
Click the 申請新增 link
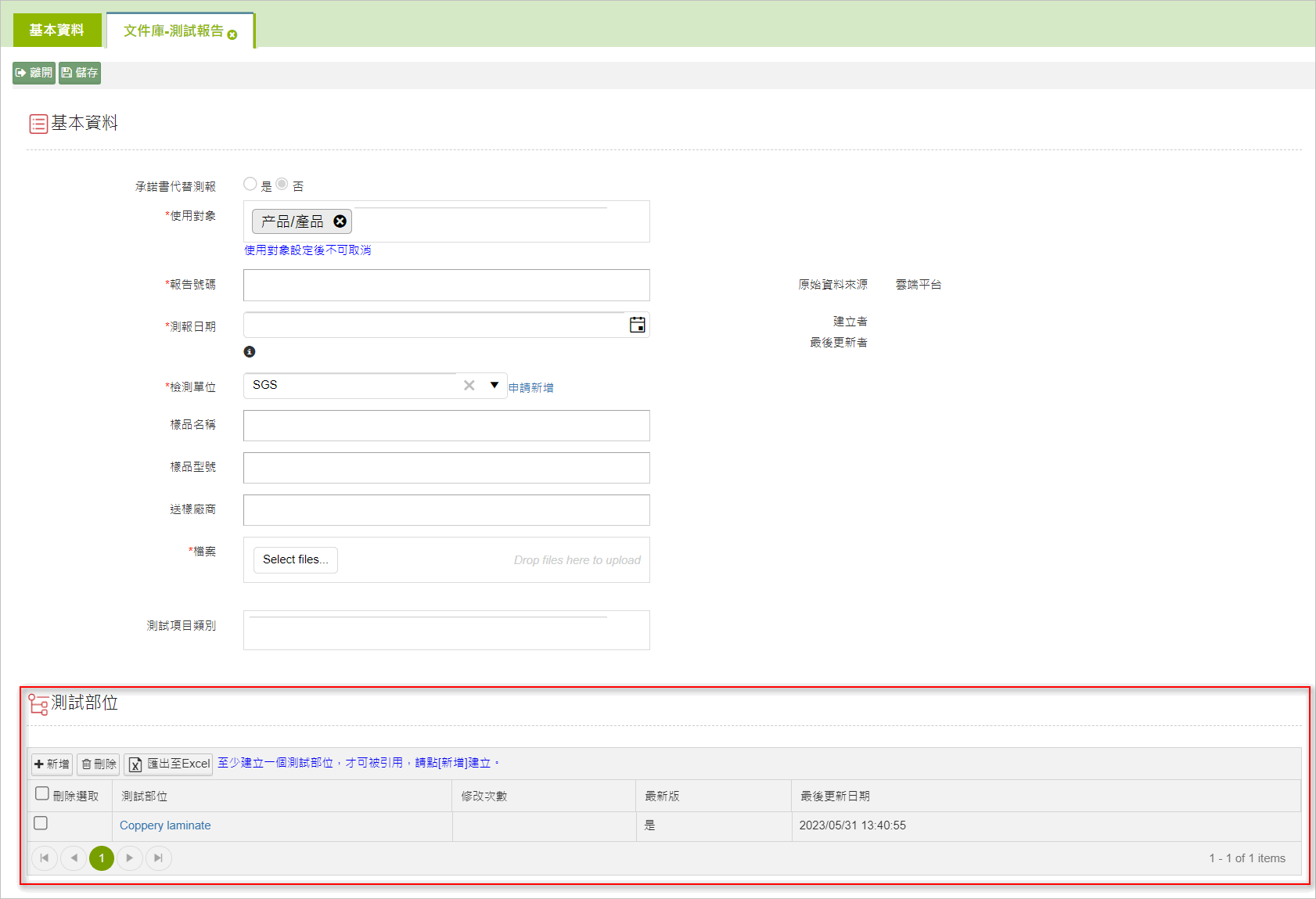[531, 387]
